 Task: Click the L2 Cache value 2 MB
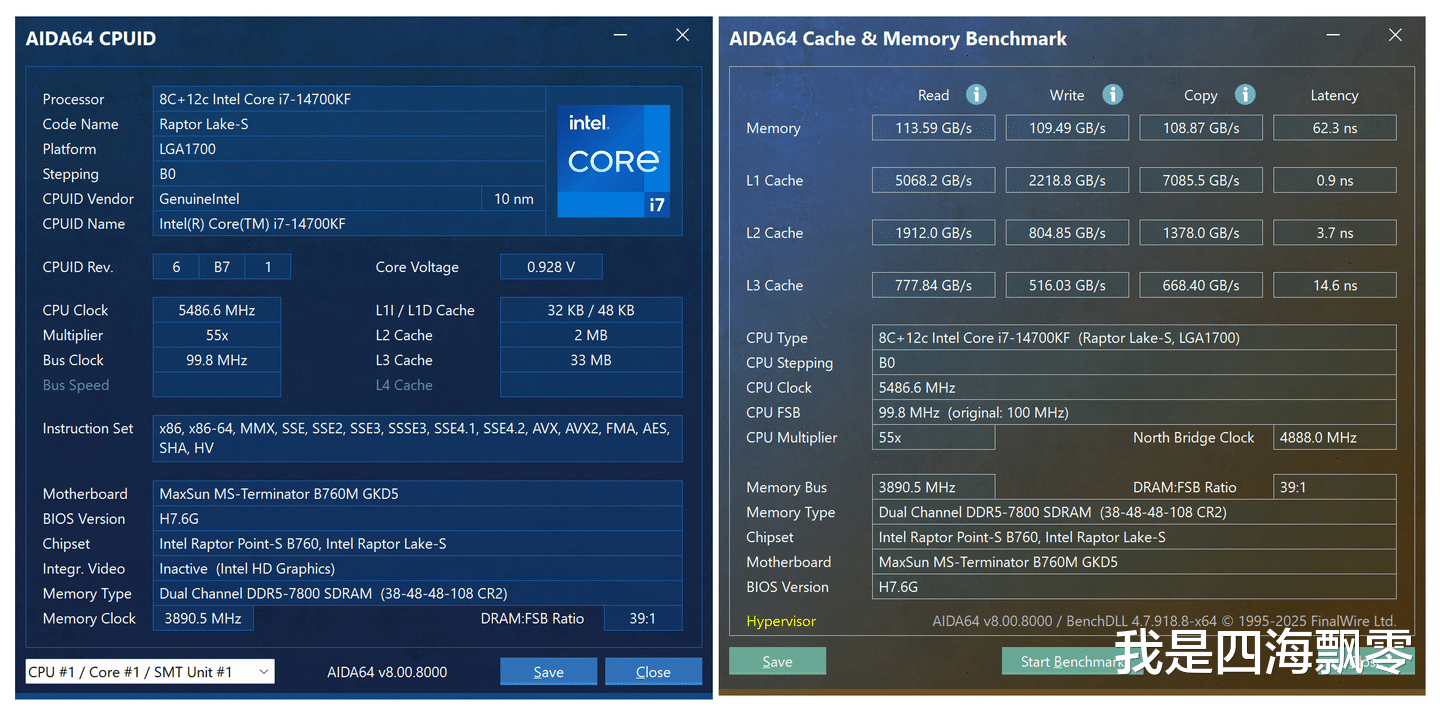(591, 335)
